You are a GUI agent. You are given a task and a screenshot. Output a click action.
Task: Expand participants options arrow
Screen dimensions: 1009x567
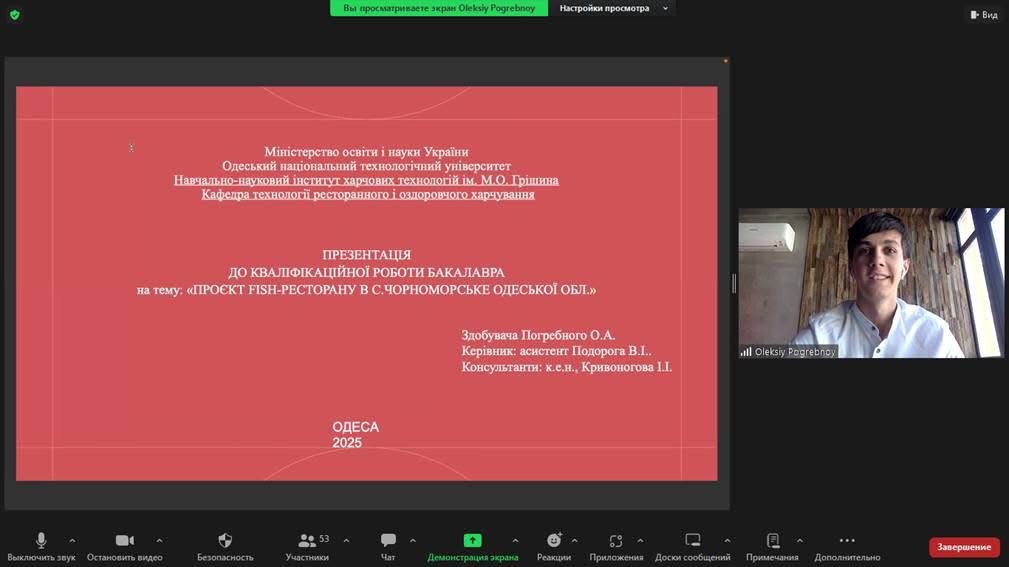click(x=346, y=541)
